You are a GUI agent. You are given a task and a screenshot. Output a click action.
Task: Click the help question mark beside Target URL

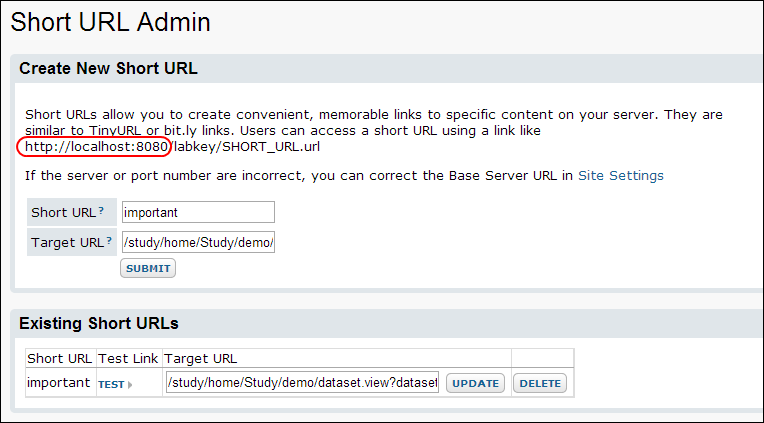coord(109,240)
